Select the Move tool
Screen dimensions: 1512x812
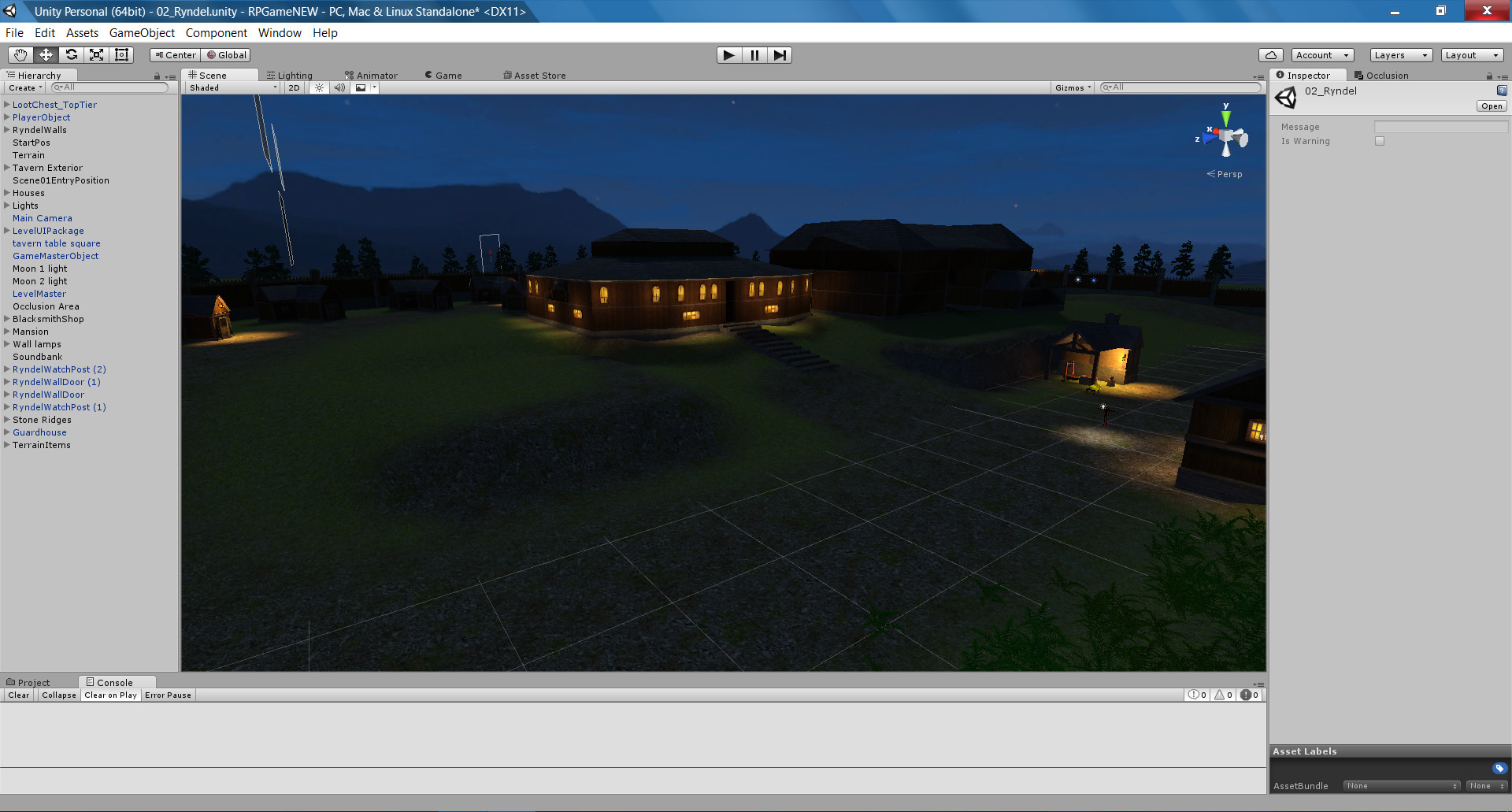(46, 55)
